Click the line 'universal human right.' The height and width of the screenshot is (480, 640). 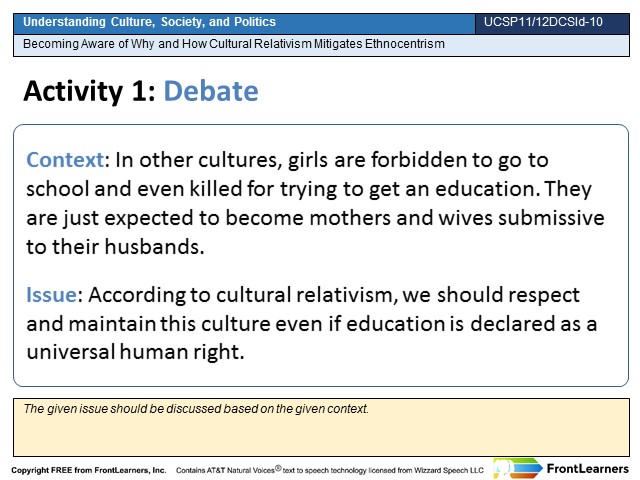pyautogui.click(x=136, y=352)
